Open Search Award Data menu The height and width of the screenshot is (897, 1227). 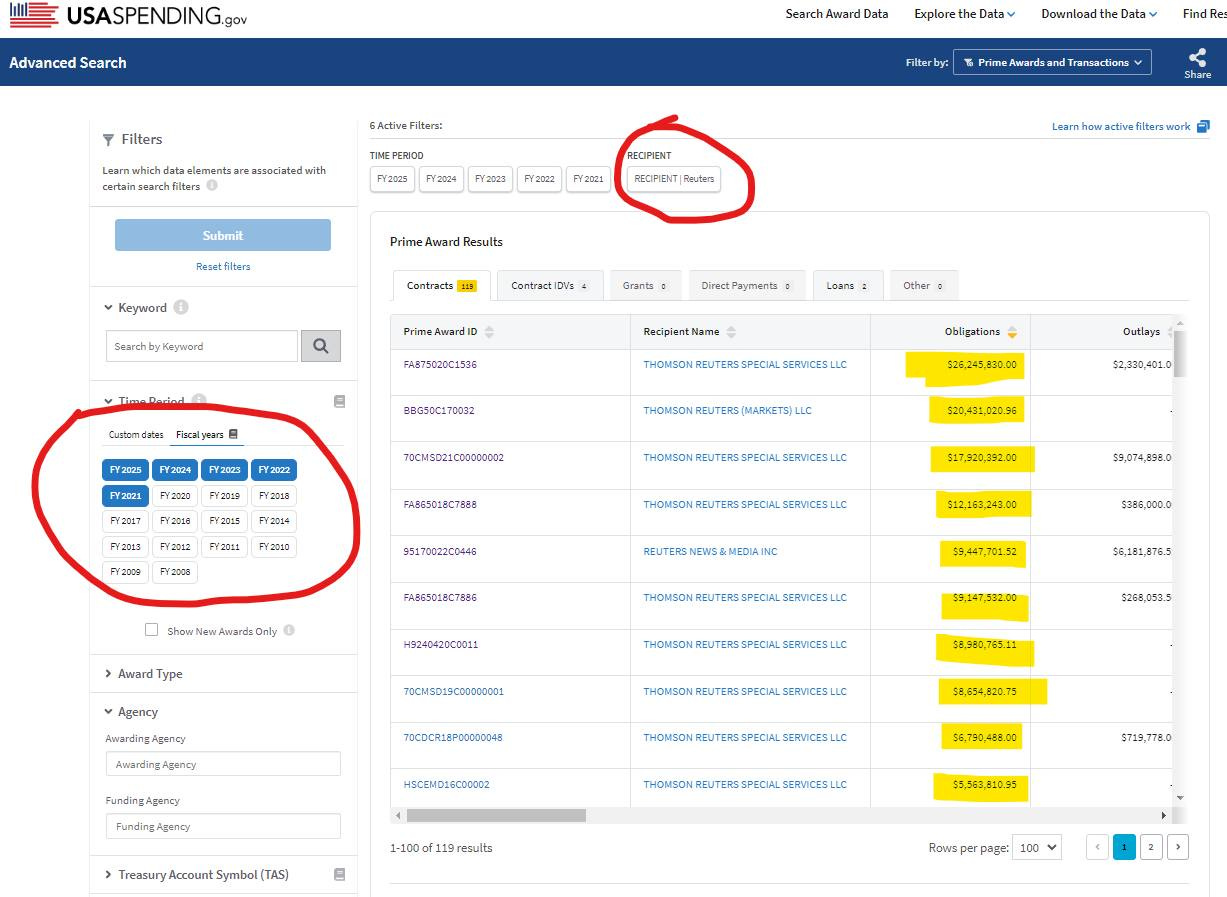[837, 14]
